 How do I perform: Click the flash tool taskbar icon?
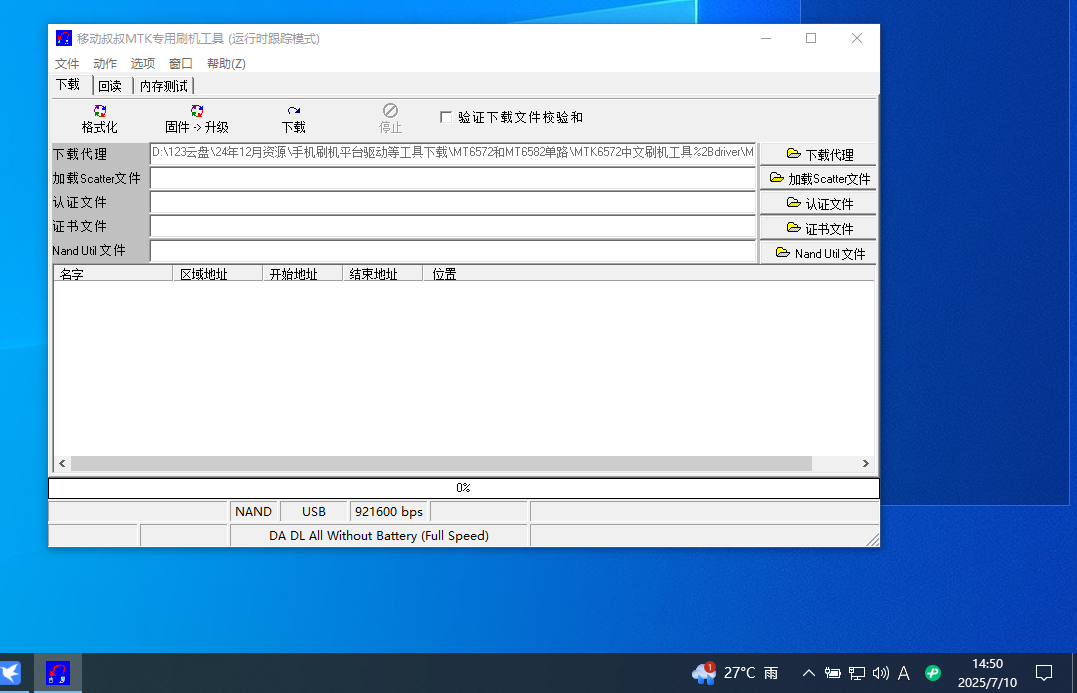coord(58,673)
